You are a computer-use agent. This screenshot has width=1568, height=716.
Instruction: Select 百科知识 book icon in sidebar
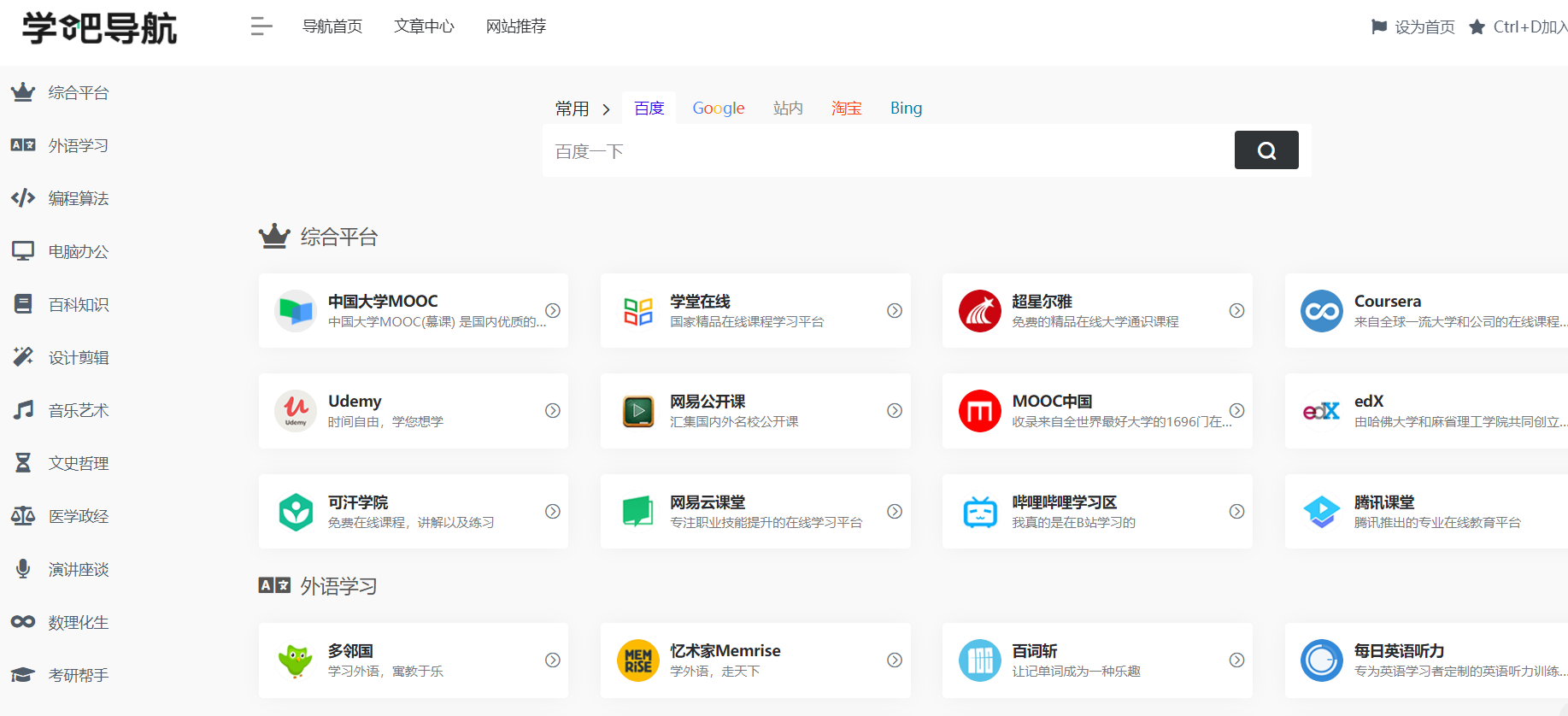(23, 304)
